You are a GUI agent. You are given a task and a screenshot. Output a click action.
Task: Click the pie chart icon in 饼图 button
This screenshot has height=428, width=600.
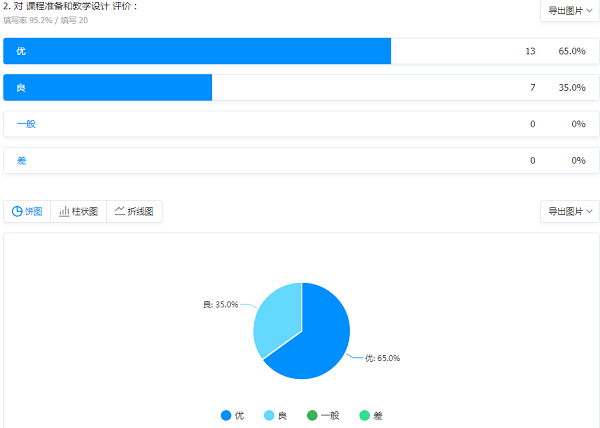(17, 211)
